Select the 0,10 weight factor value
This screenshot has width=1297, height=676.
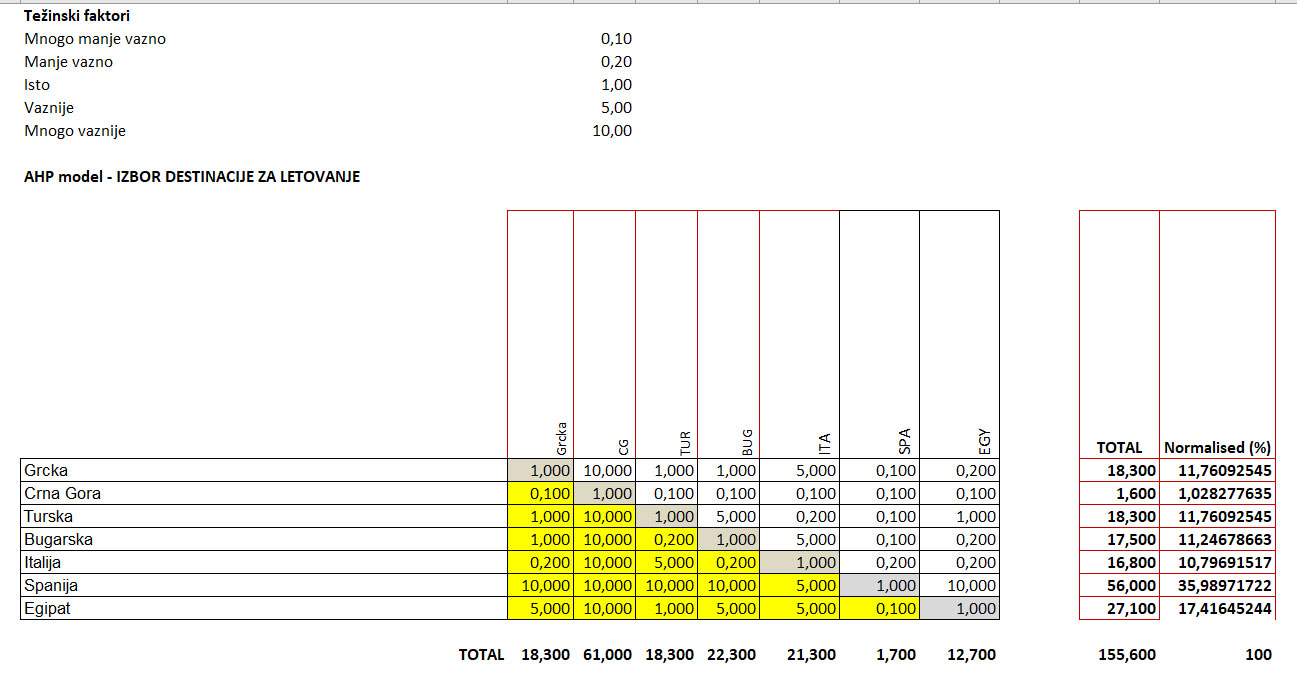click(616, 39)
